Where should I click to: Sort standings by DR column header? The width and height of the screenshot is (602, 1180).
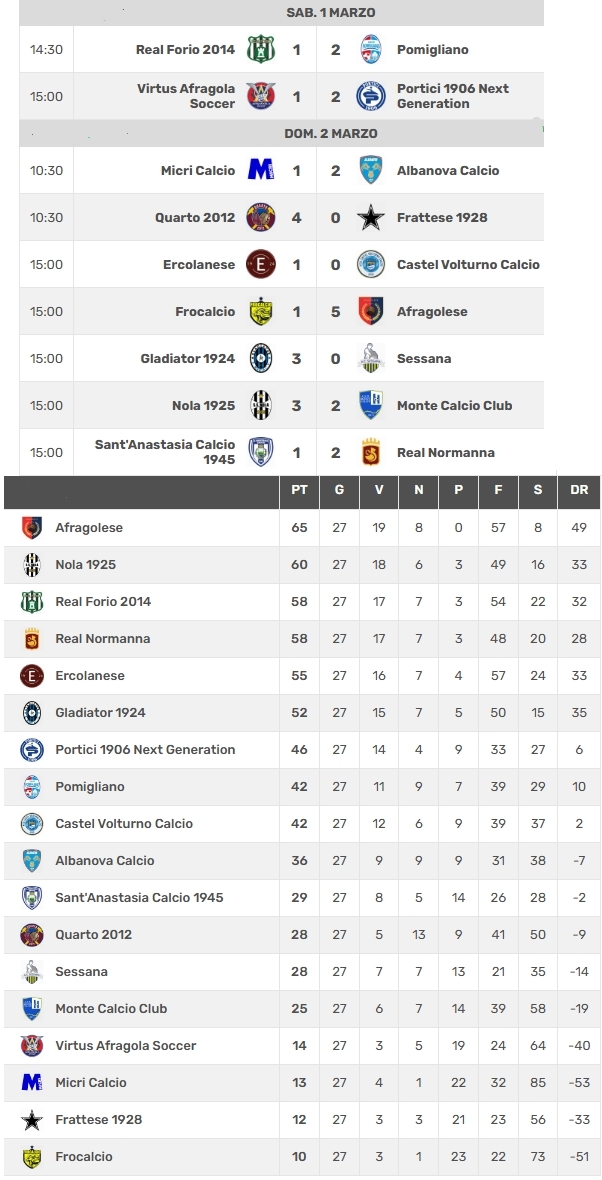pos(579,490)
